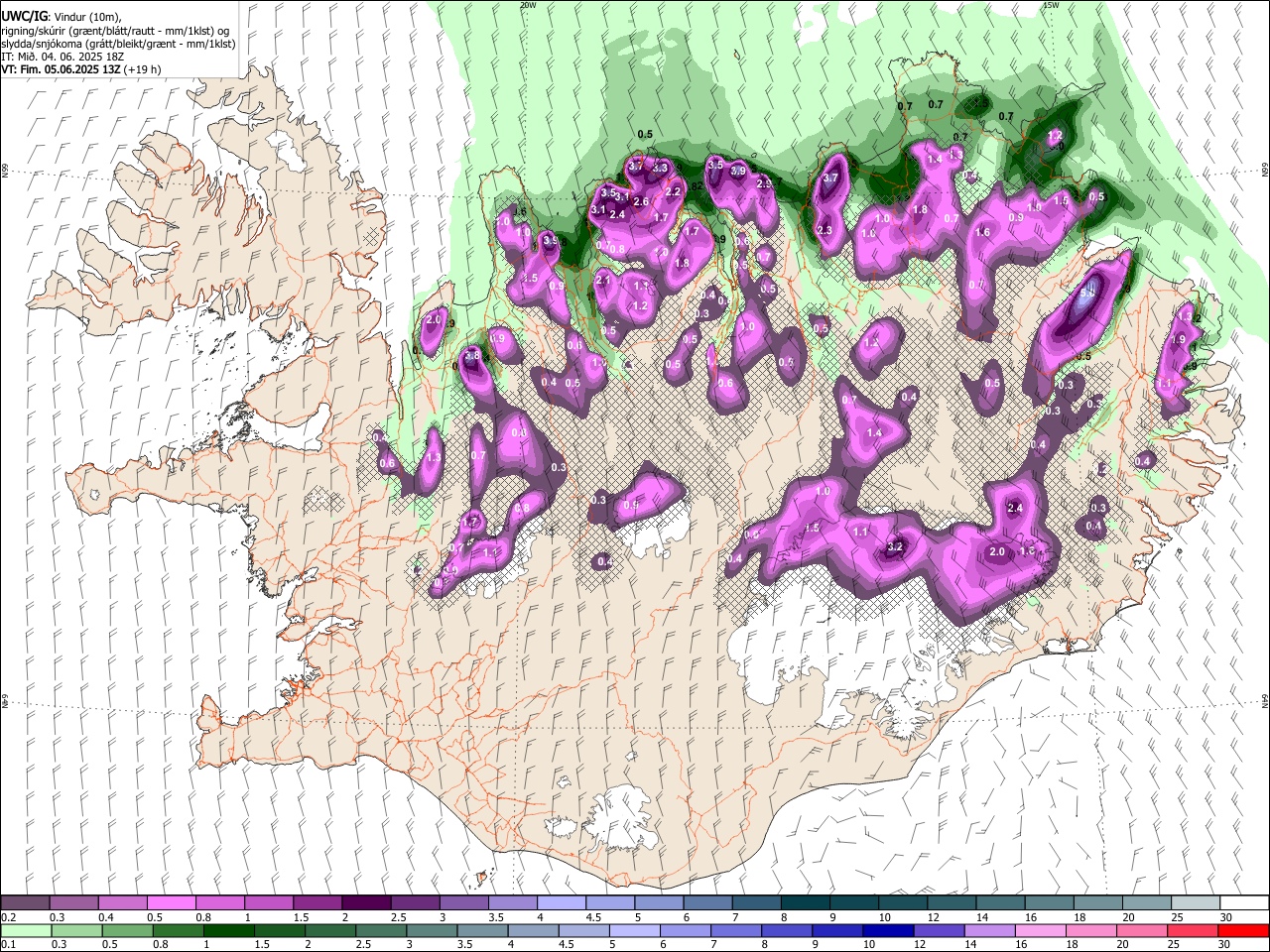Click the '30' label in rain legend
This screenshot has width=1270, height=952.
1226,944
